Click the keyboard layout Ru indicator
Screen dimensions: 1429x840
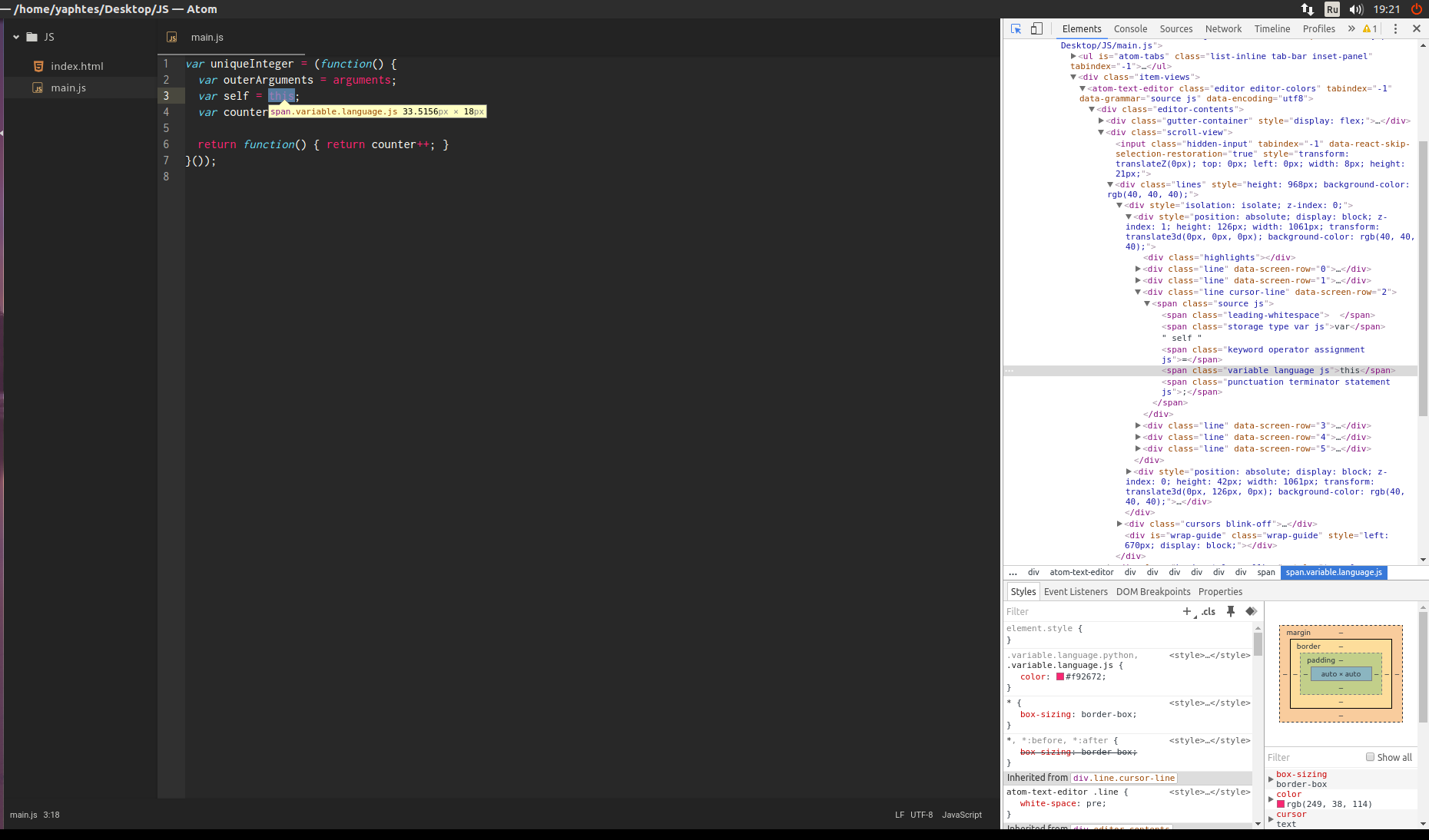[1332, 9]
